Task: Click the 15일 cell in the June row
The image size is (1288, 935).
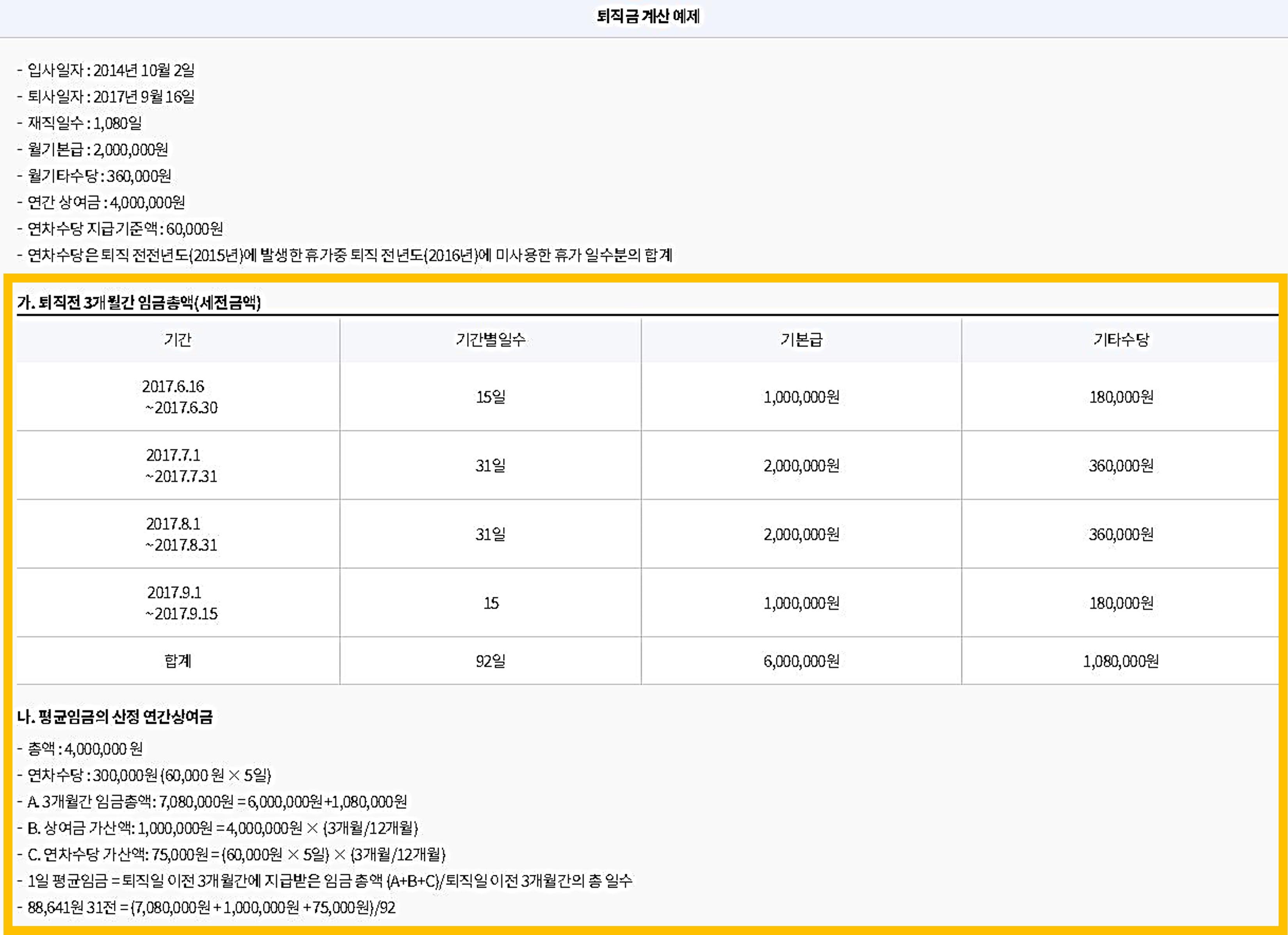Action: click(491, 397)
